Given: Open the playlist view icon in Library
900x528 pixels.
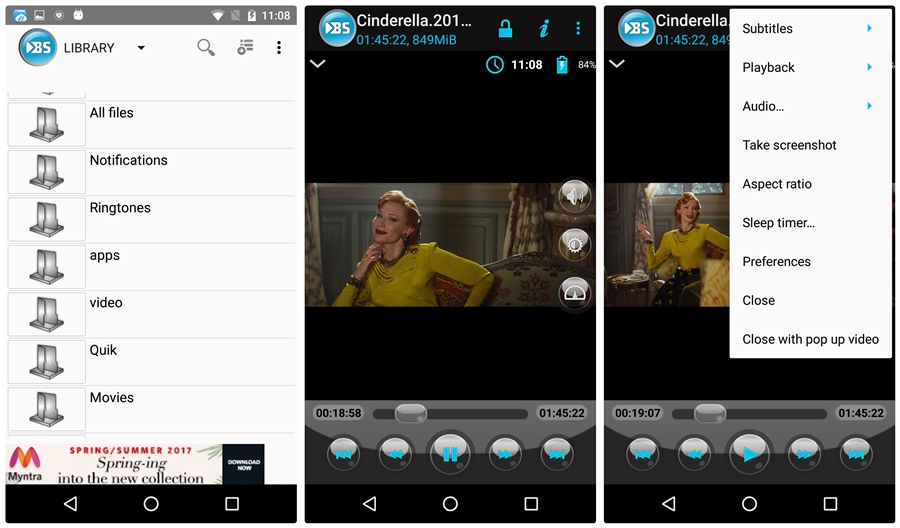Looking at the screenshot, I should click(245, 47).
